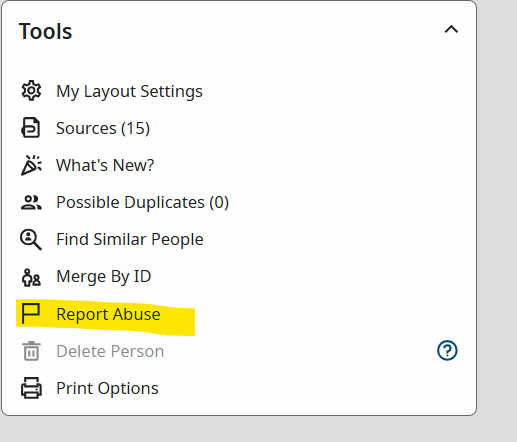This screenshot has width=517, height=442.
Task: Open the Delete Person help question mark
Action: 447,350
